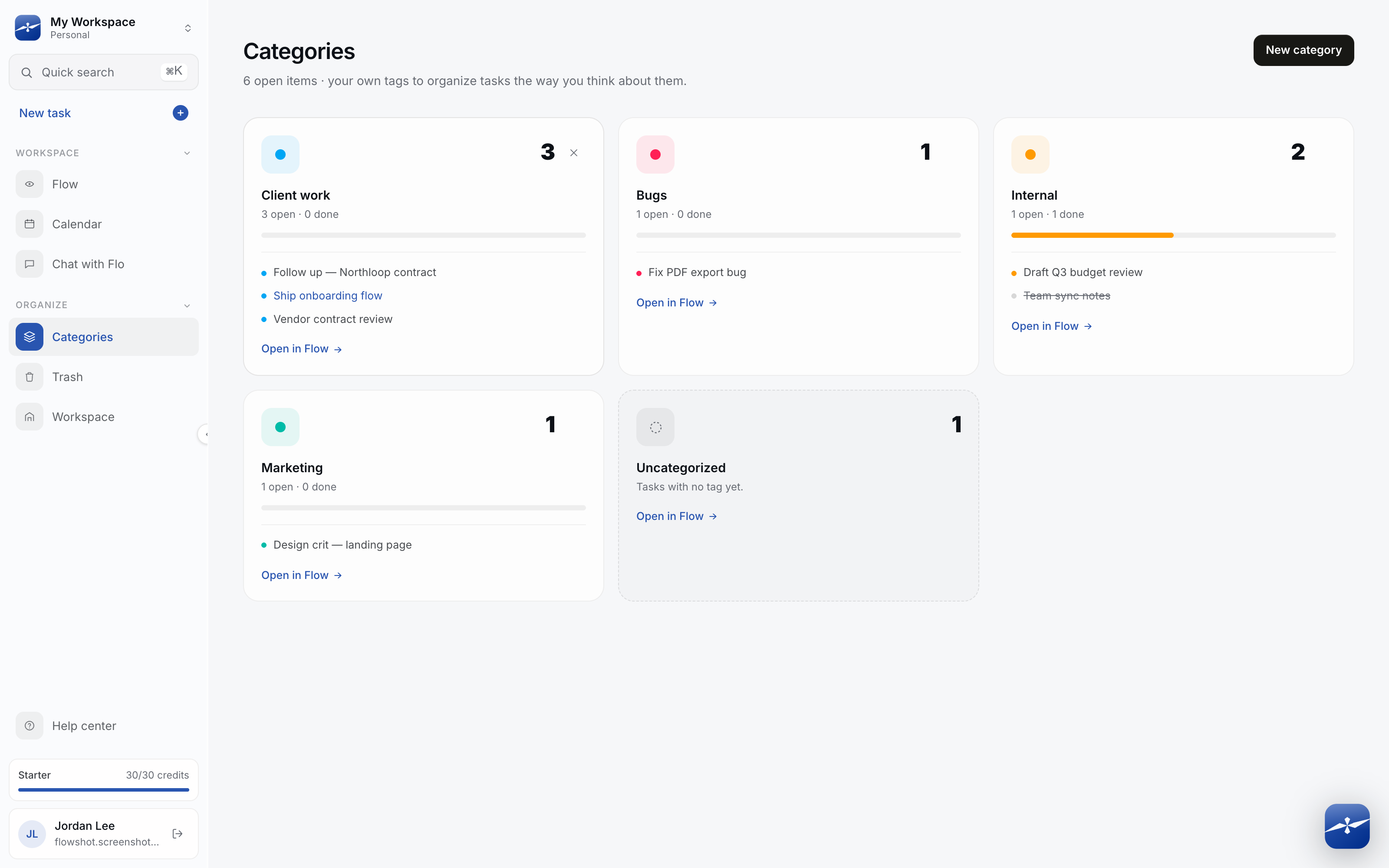
Task: Click the Internal count of 2
Action: coord(1298,152)
